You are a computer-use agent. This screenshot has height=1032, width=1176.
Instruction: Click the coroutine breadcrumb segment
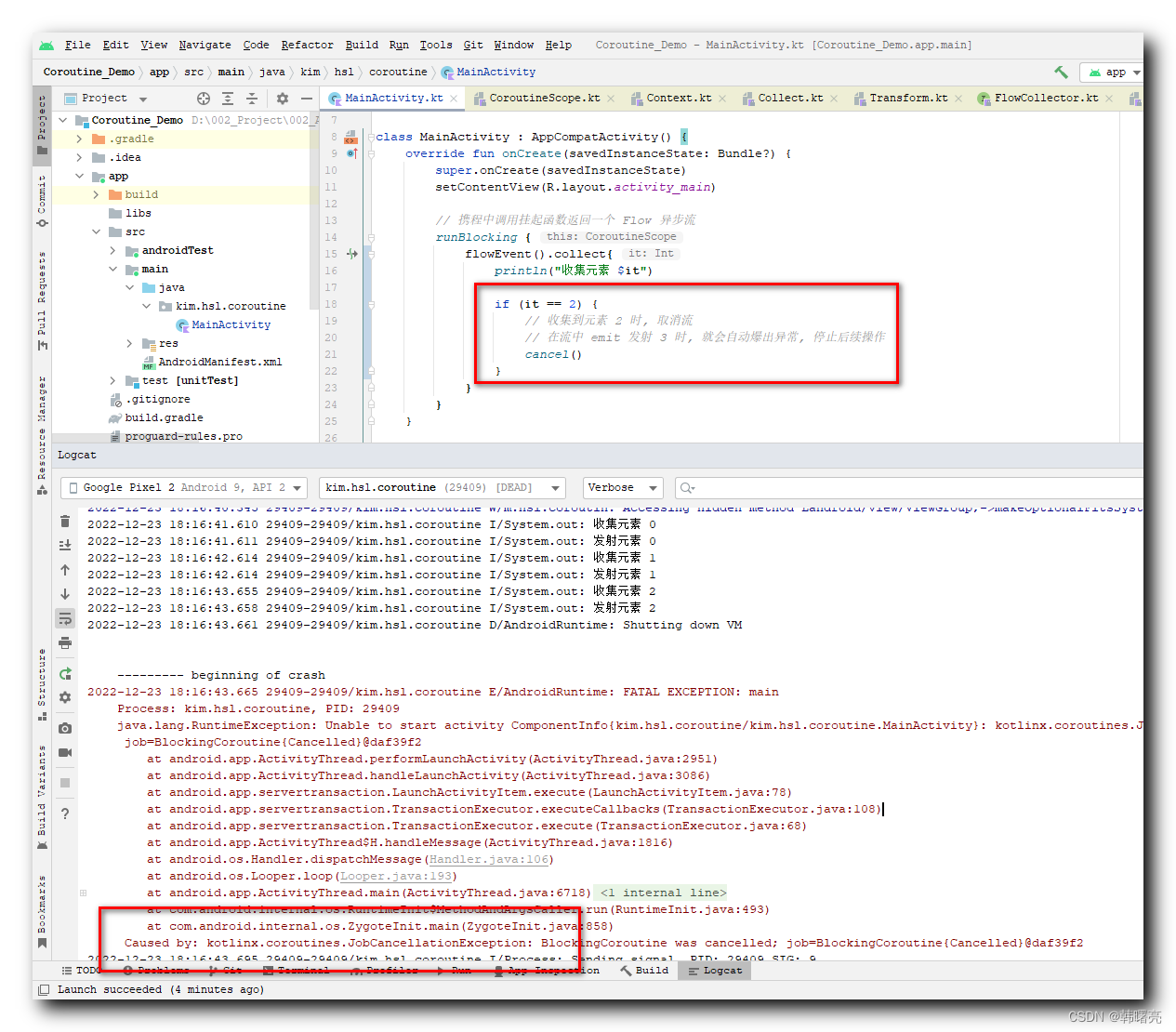(x=398, y=72)
